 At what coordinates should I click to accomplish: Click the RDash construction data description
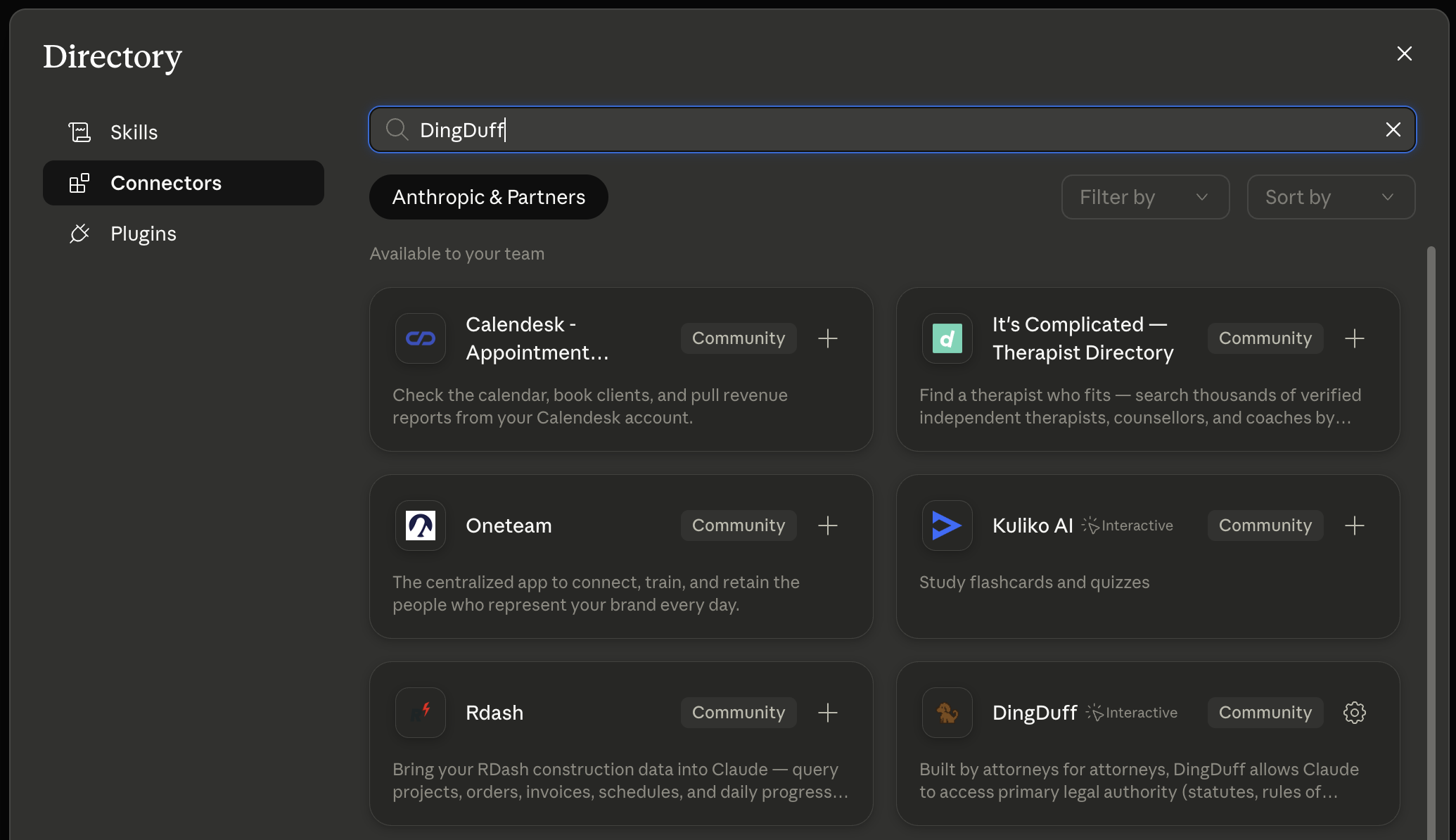620,781
